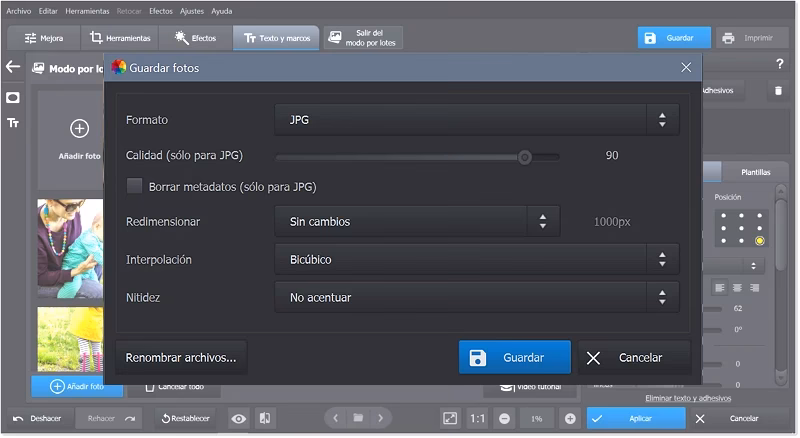Open the Nitidez No acentuar dropdown

[476, 297]
